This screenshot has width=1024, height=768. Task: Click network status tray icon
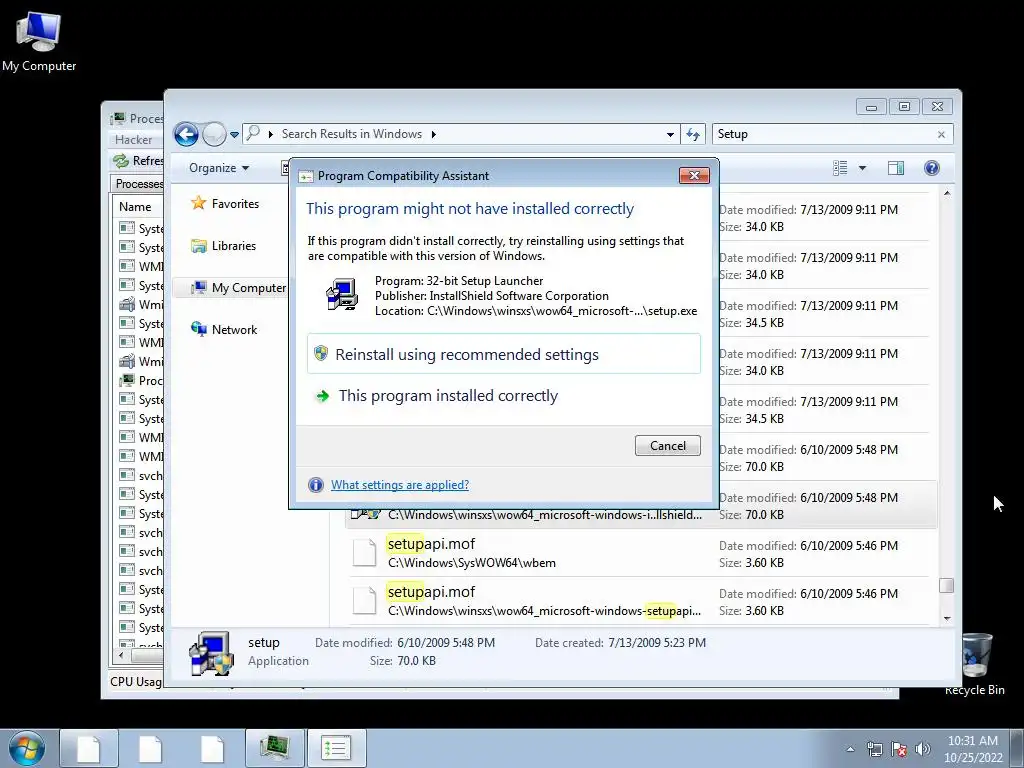(874, 749)
